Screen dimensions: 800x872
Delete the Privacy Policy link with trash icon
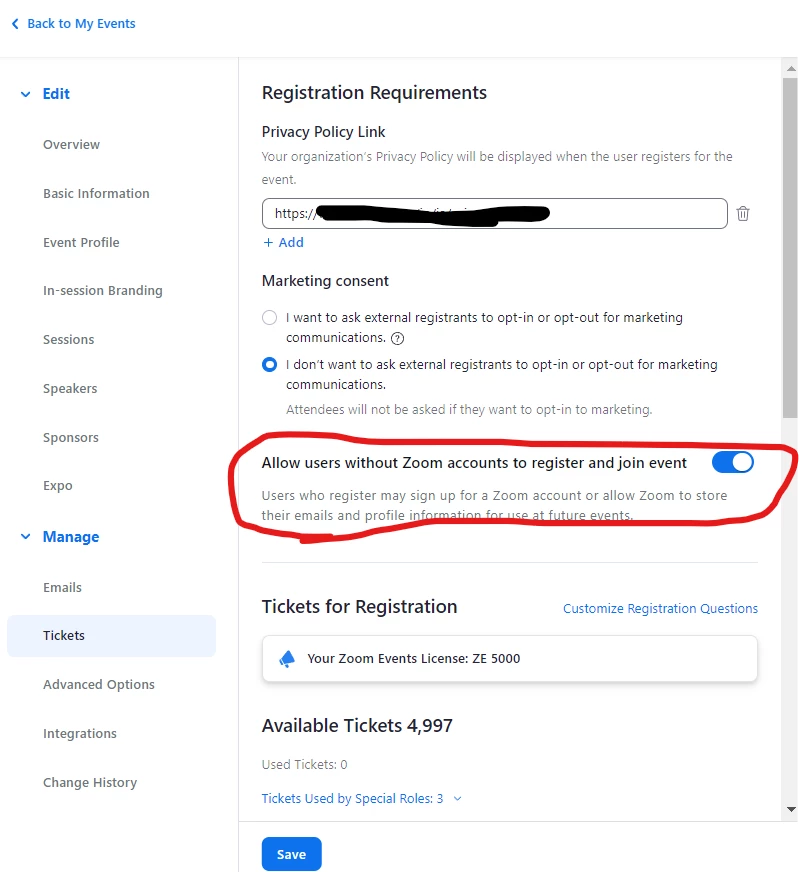[x=742, y=214]
